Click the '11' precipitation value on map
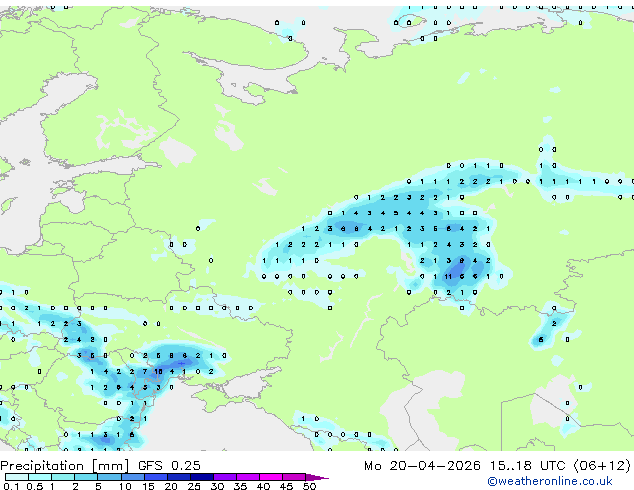Screen dimensions: 634x490 click(448, 277)
